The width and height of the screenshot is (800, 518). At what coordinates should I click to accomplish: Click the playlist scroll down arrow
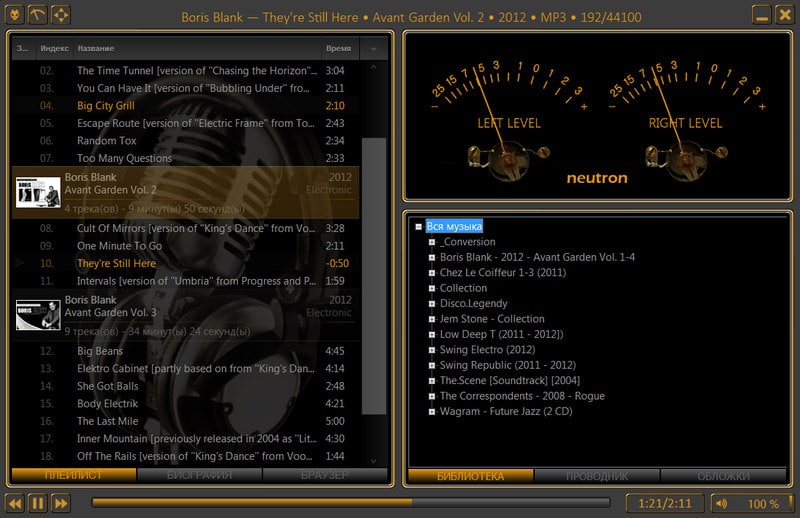point(373,461)
